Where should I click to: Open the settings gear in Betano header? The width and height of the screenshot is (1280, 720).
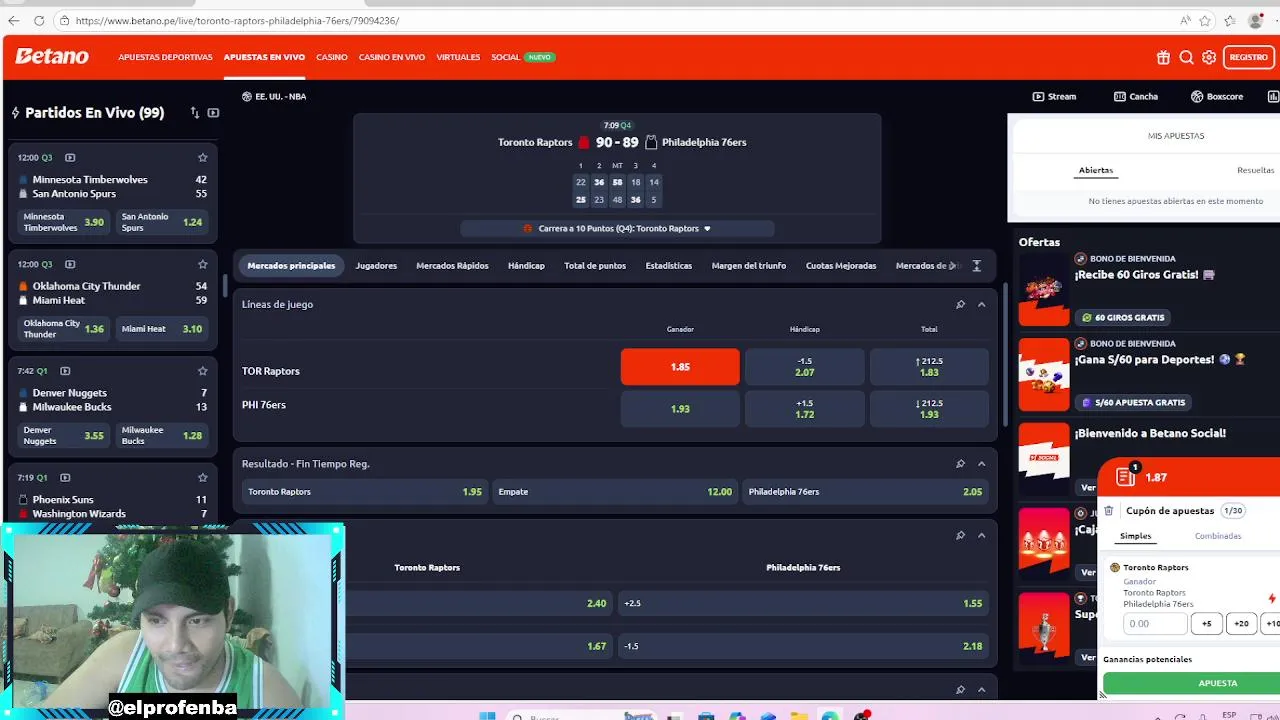click(1209, 57)
